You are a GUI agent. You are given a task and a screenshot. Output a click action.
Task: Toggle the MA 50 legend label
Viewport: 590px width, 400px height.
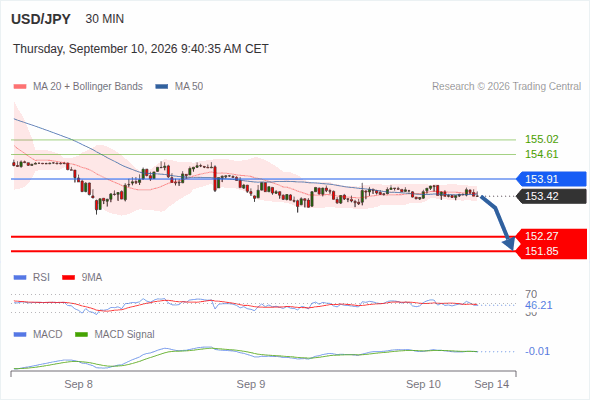189,87
